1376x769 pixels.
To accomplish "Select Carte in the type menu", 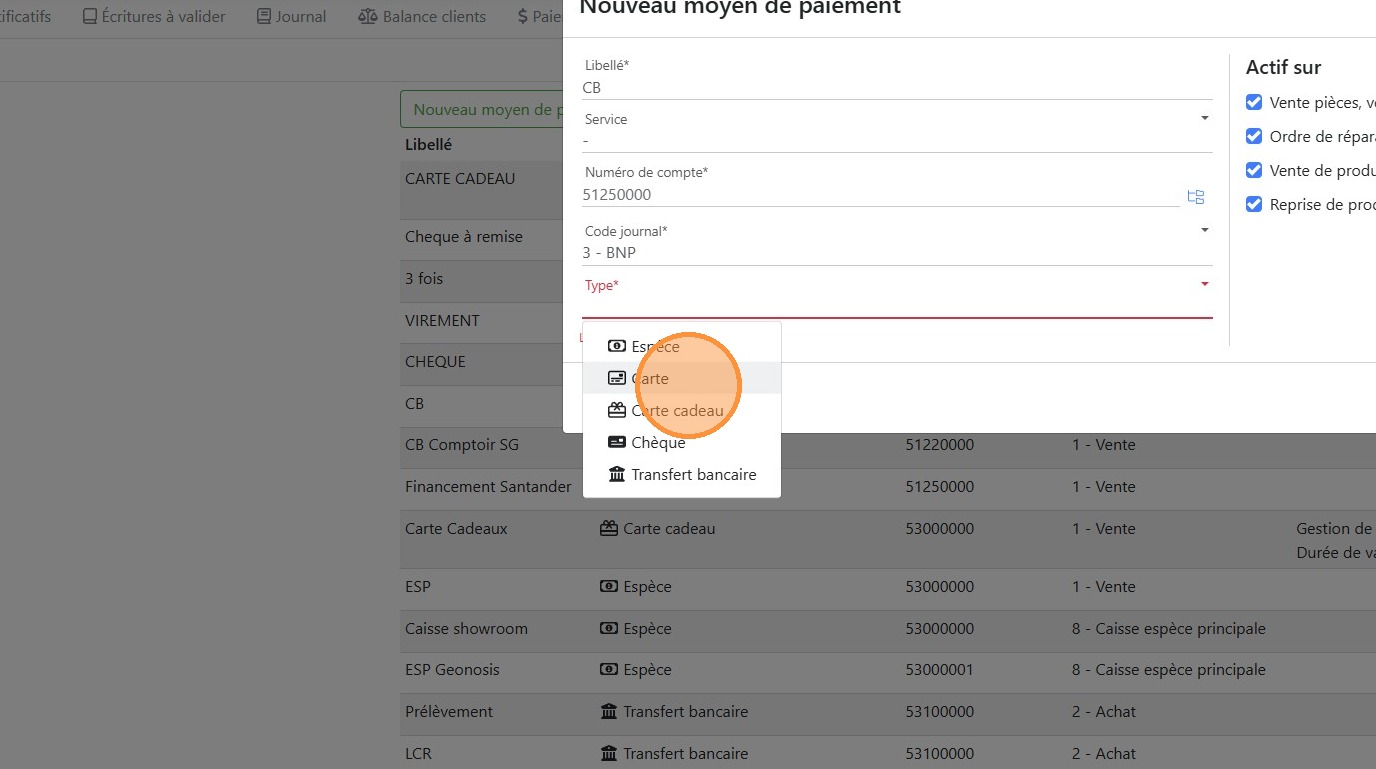I will (x=650, y=379).
